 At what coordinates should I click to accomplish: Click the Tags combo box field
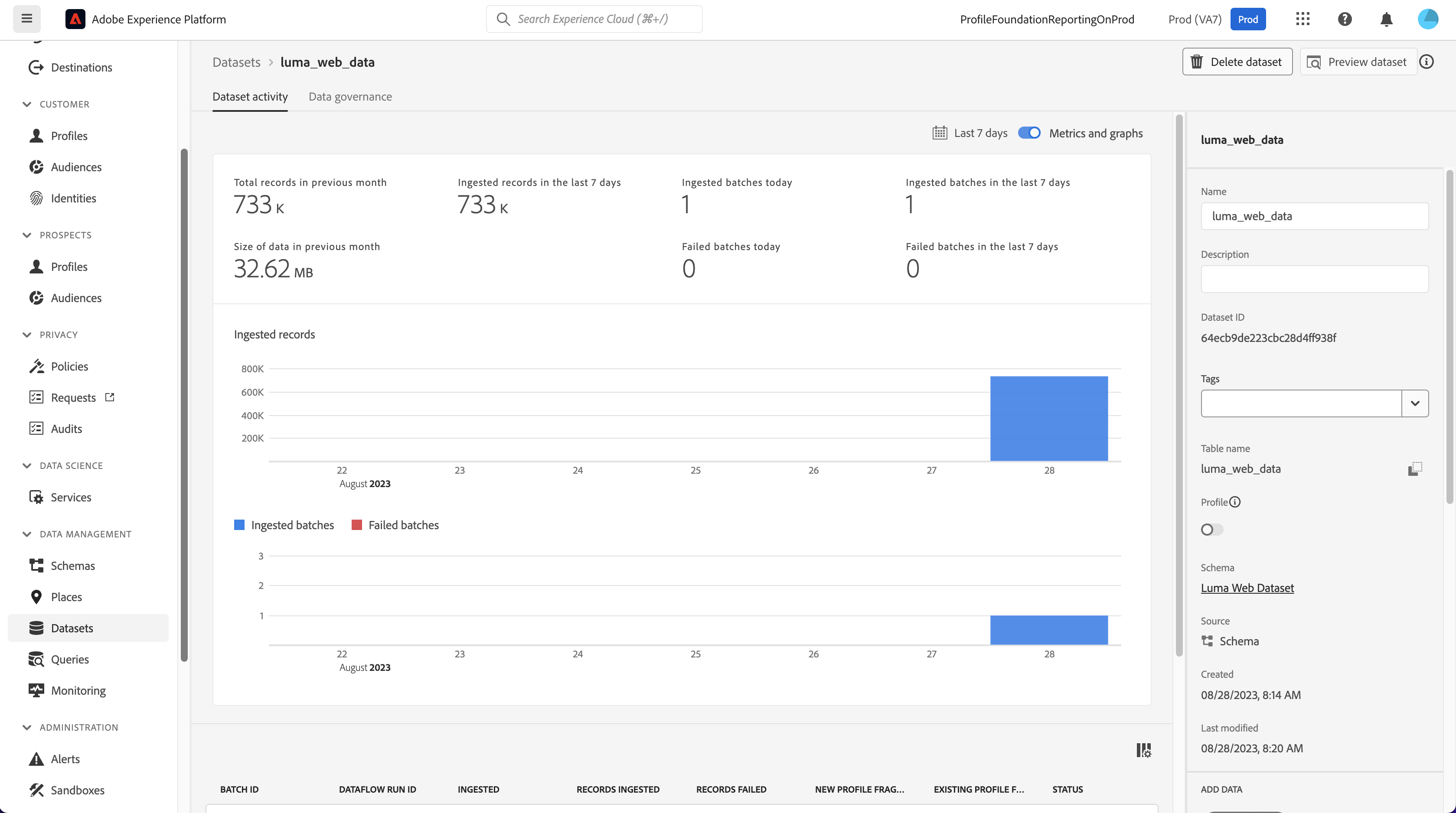pos(1301,403)
